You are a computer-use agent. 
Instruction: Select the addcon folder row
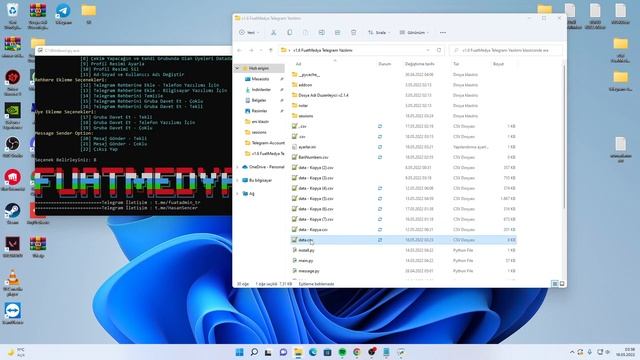point(404,85)
